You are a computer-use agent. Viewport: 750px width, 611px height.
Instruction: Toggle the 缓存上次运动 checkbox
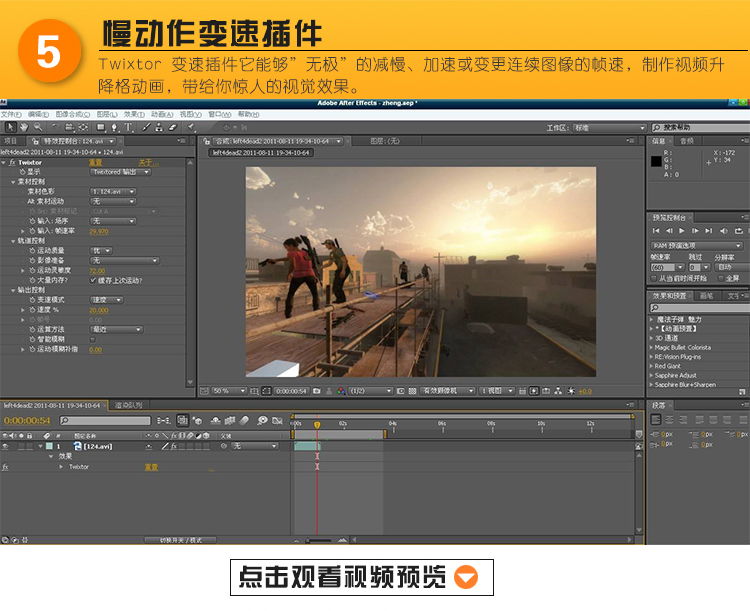(x=92, y=280)
